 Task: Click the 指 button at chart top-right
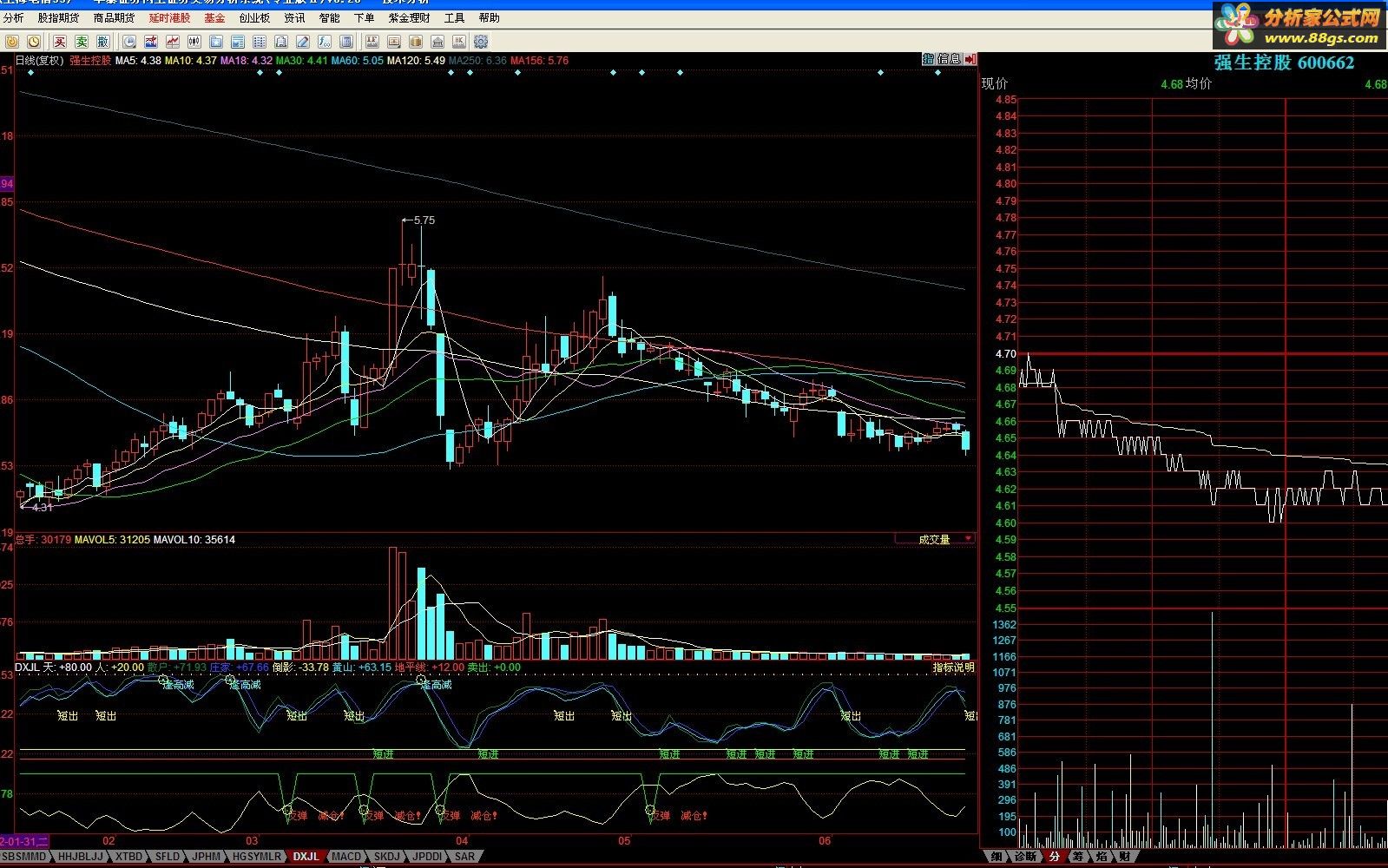pos(928,59)
